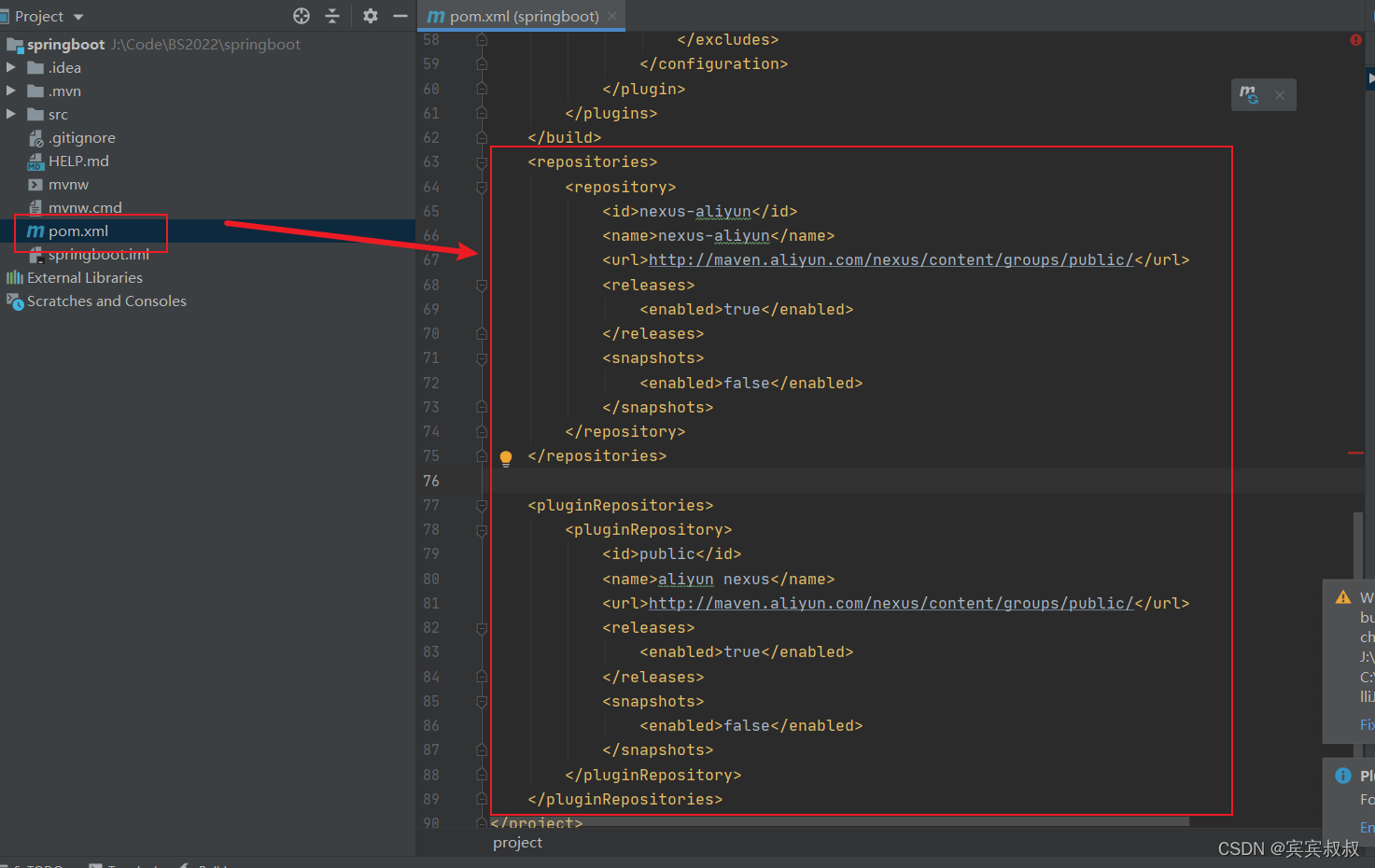Click the red error indicator icon

(1355, 40)
